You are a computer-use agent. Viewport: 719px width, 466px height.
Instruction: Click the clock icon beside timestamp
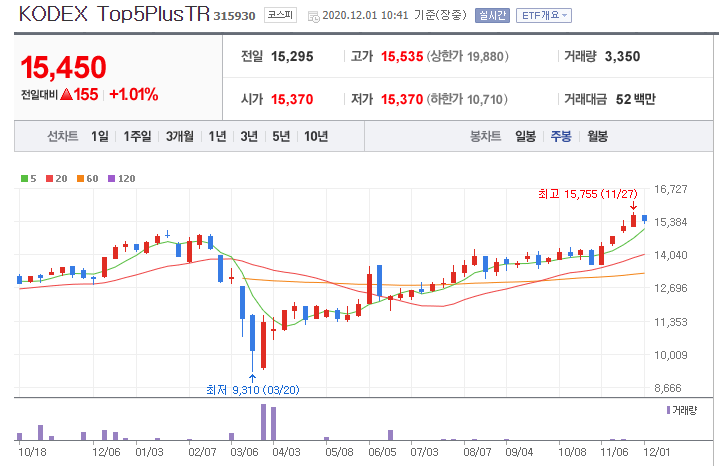point(313,17)
